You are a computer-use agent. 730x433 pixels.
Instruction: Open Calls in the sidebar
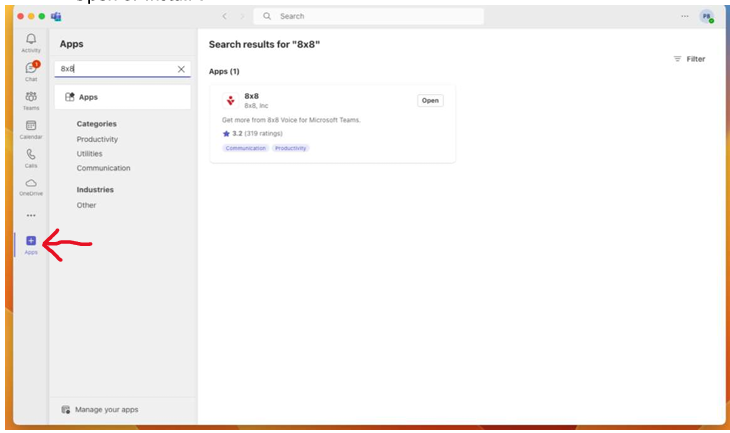31,158
